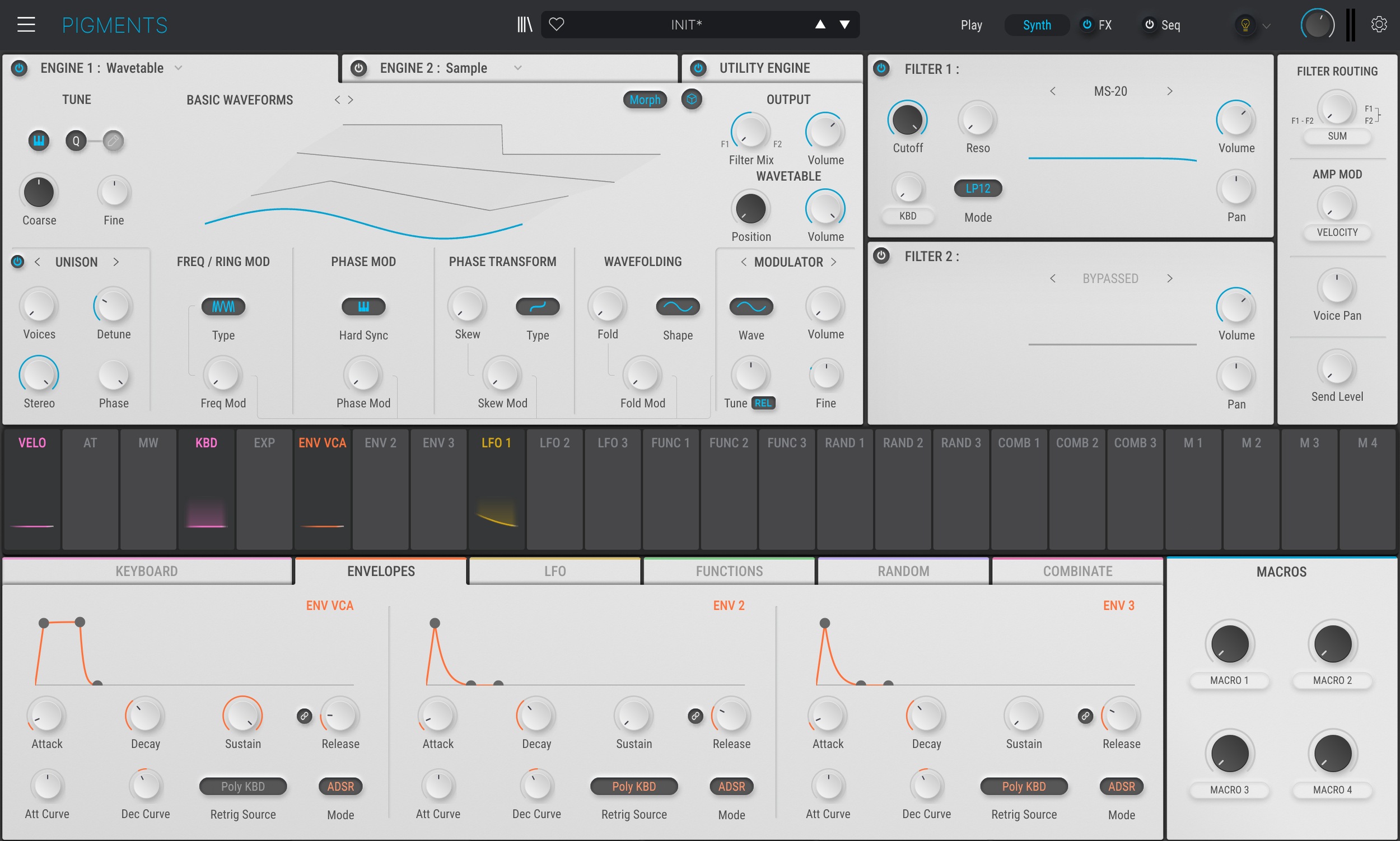
Task: Select VELO modulation source slot
Action: (x=32, y=488)
